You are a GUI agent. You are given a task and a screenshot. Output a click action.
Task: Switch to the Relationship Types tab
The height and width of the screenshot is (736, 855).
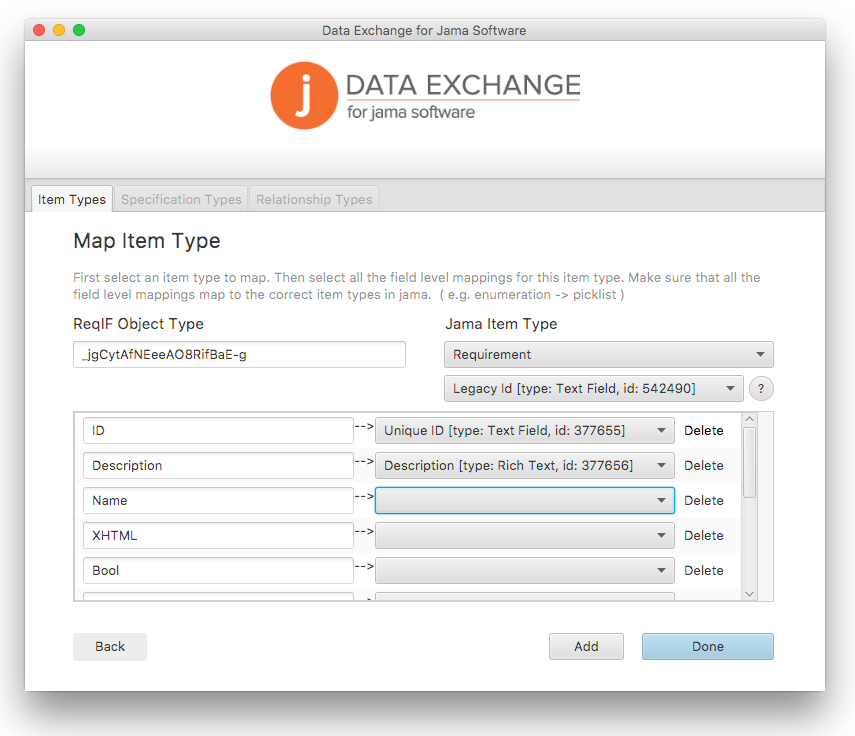(314, 199)
